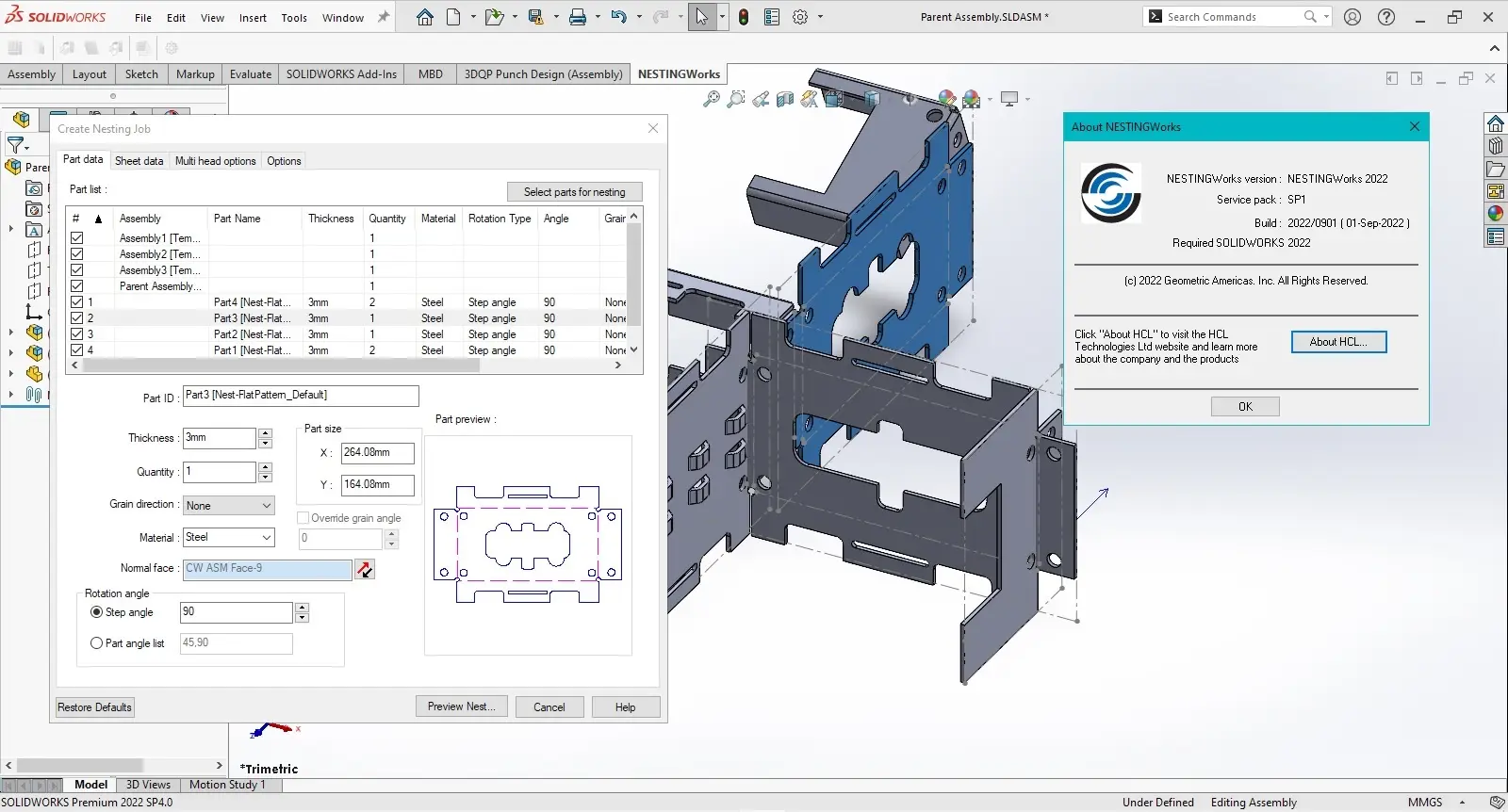Switch to the Sheet data tab
The width and height of the screenshot is (1508, 812).
coord(139,161)
